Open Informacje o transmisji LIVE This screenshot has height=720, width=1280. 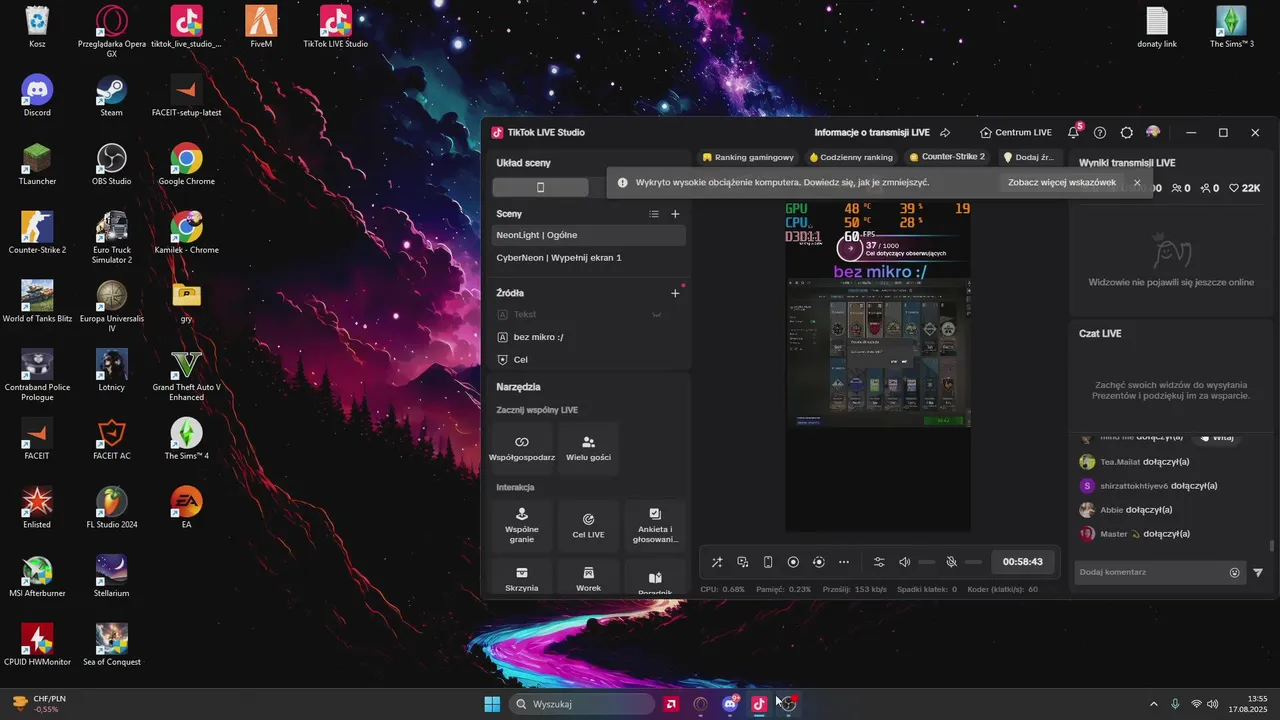click(872, 132)
